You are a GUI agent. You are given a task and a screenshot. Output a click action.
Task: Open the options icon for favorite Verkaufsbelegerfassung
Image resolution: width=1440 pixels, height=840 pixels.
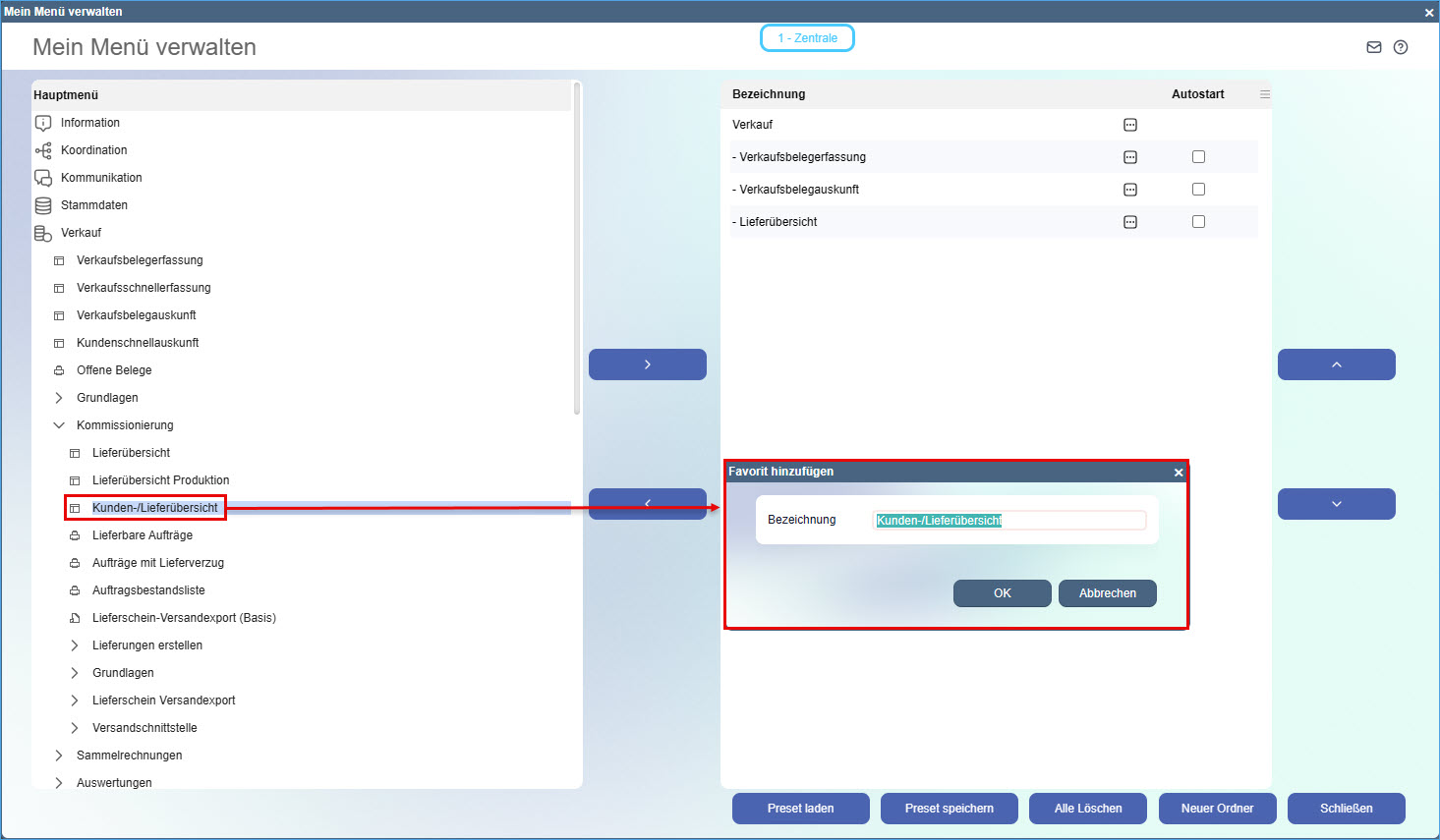1130,157
